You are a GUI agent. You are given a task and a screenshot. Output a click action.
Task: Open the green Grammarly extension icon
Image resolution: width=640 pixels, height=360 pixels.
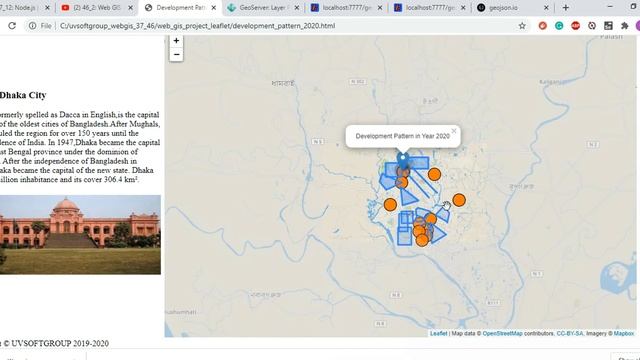559,26
